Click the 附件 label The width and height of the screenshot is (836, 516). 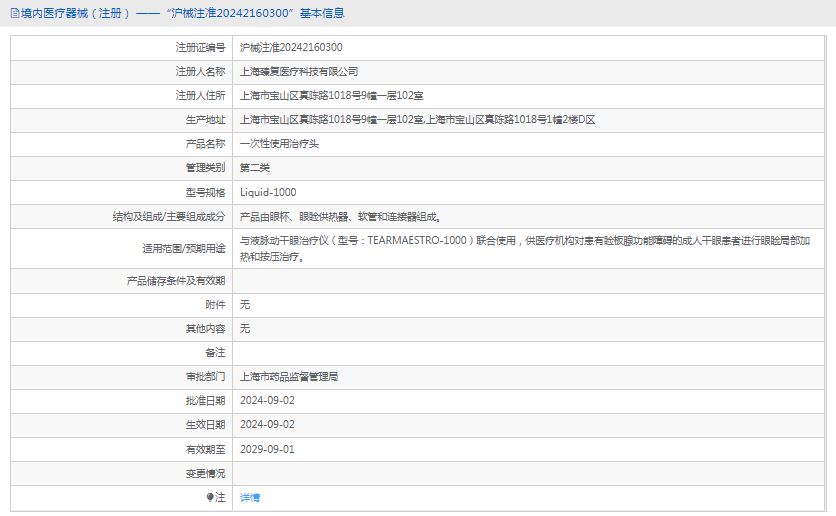pyautogui.click(x=215, y=304)
